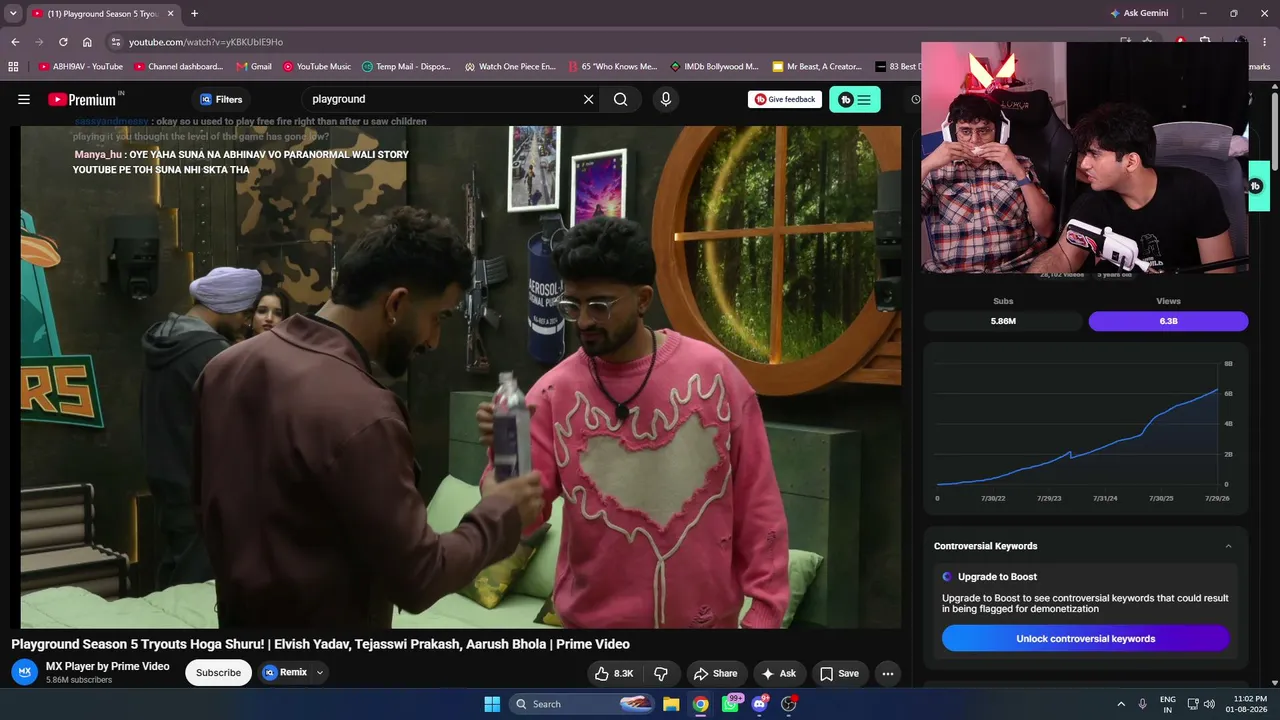
Task: Open Mr Beast, A Creator bookmark
Action: click(817, 67)
